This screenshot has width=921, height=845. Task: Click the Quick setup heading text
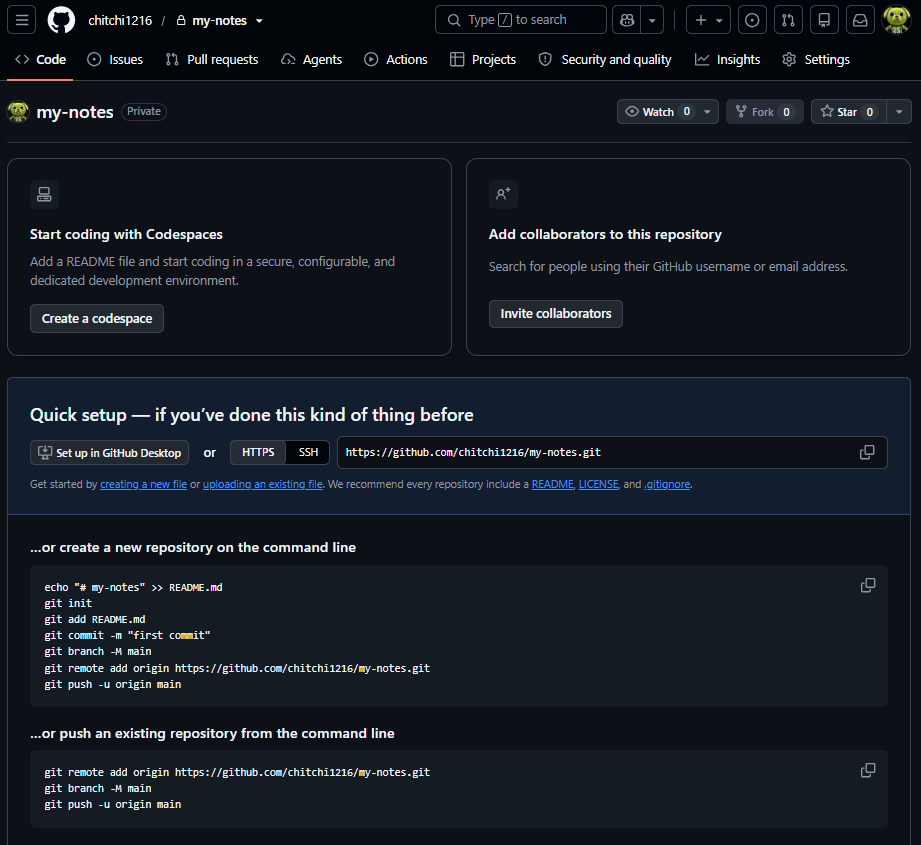point(251,415)
